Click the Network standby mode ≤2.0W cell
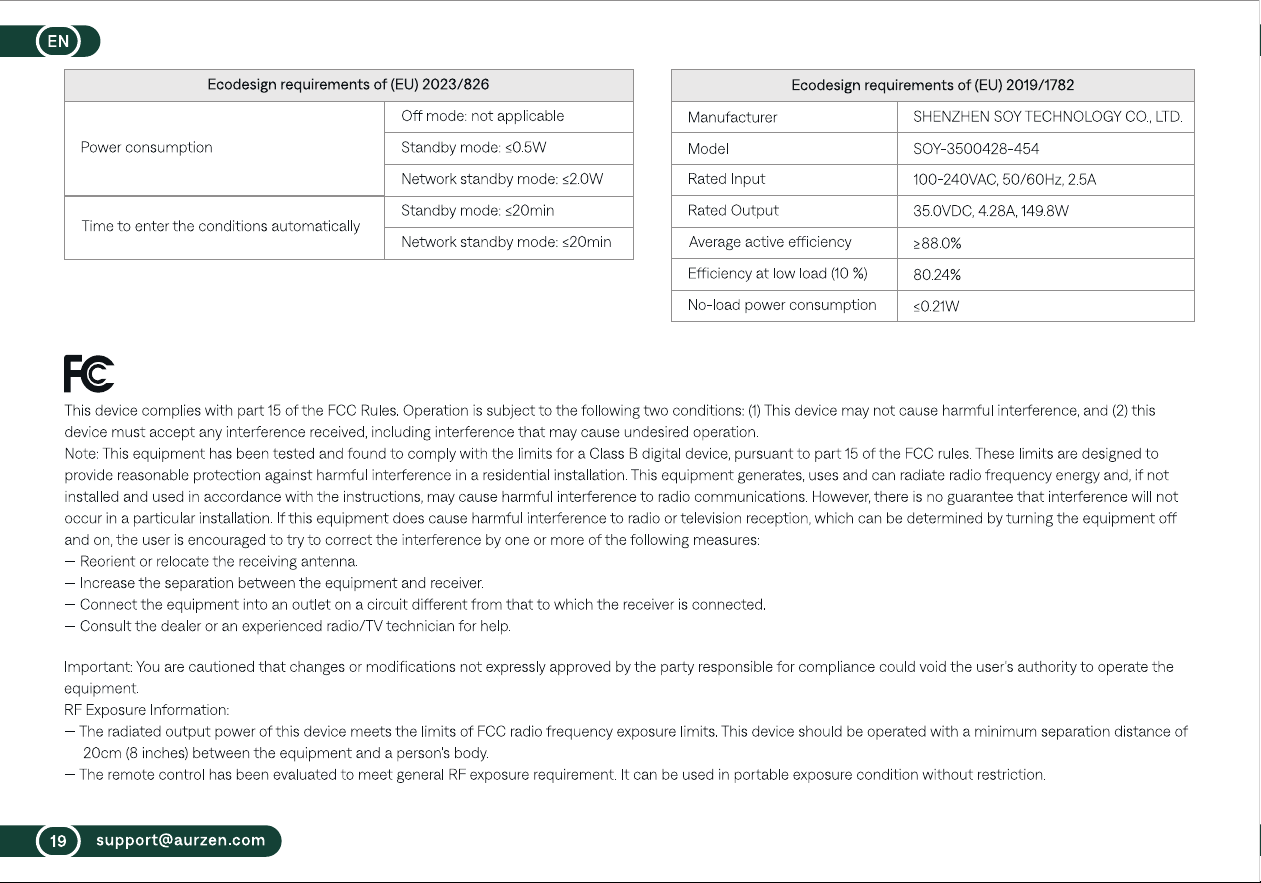 click(509, 180)
